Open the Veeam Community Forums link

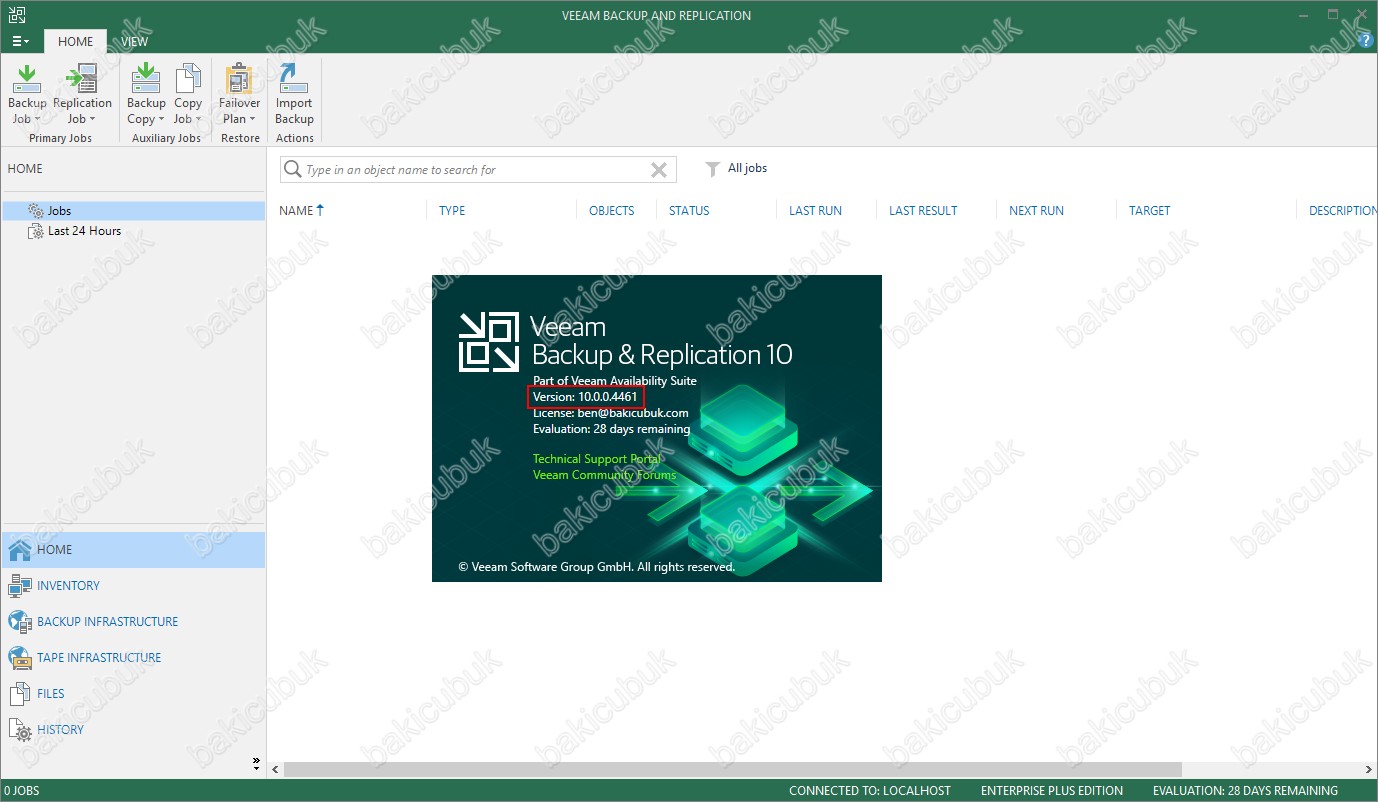click(x=604, y=475)
